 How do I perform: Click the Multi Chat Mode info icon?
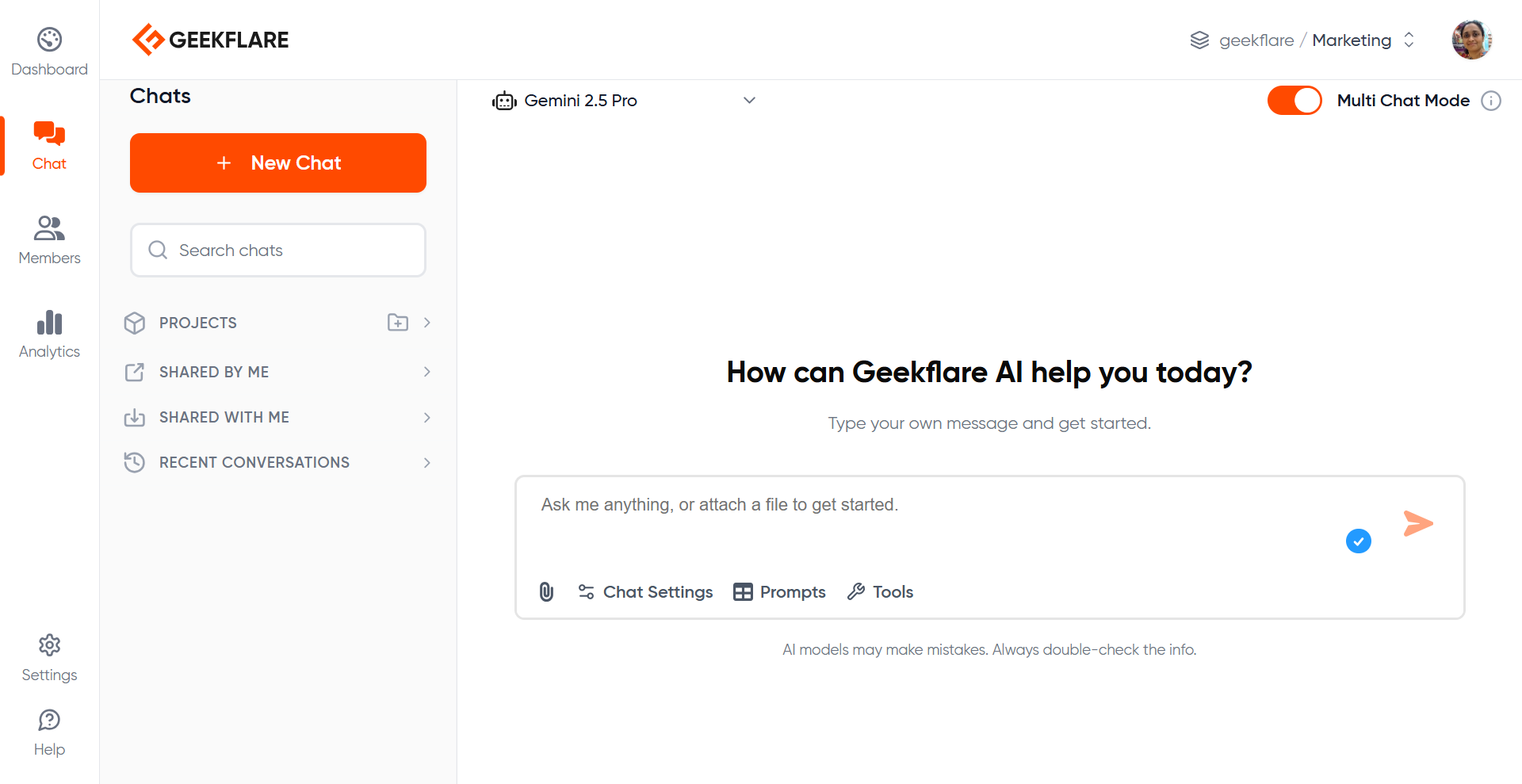tap(1491, 101)
